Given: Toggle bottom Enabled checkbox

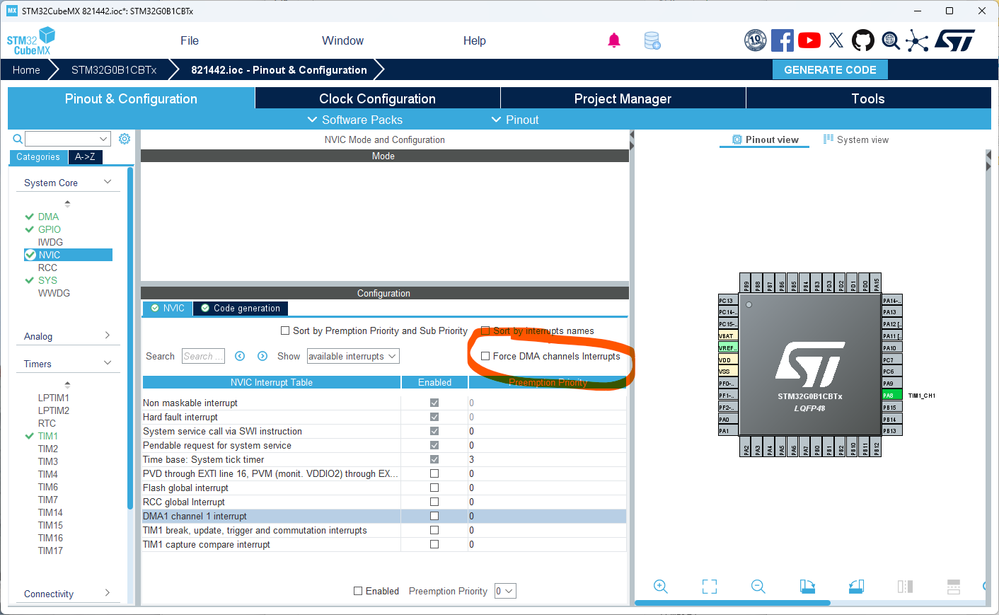Looking at the screenshot, I should tap(358, 591).
